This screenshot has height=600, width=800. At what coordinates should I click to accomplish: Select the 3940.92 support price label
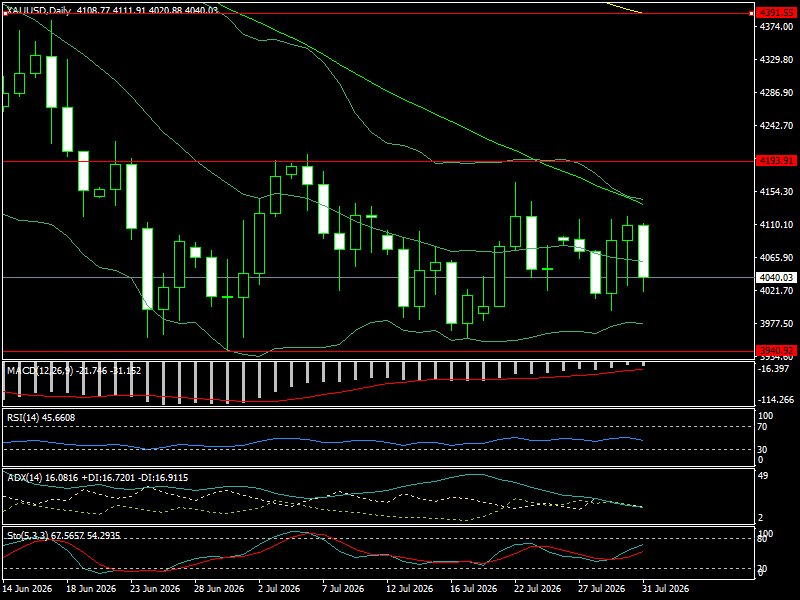(x=777, y=351)
